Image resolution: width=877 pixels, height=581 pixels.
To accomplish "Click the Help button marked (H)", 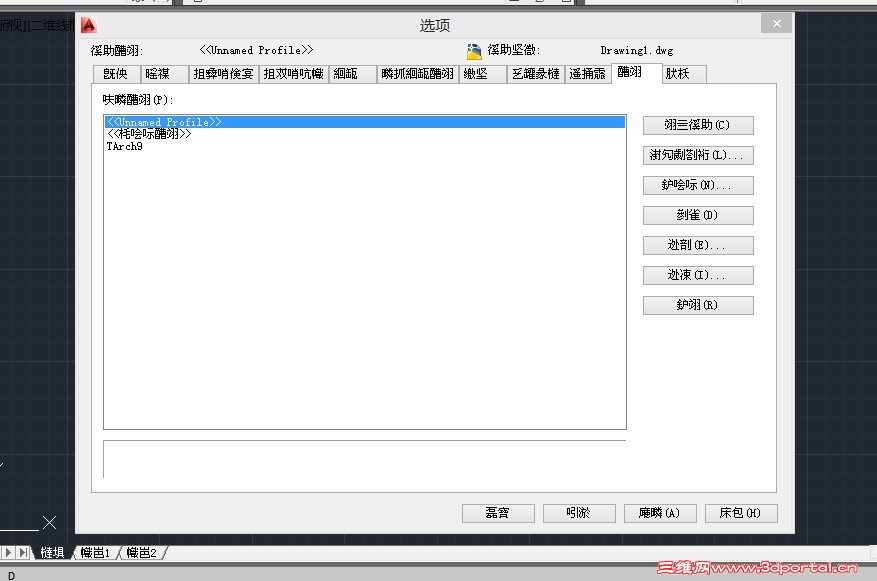I will click(x=741, y=513).
